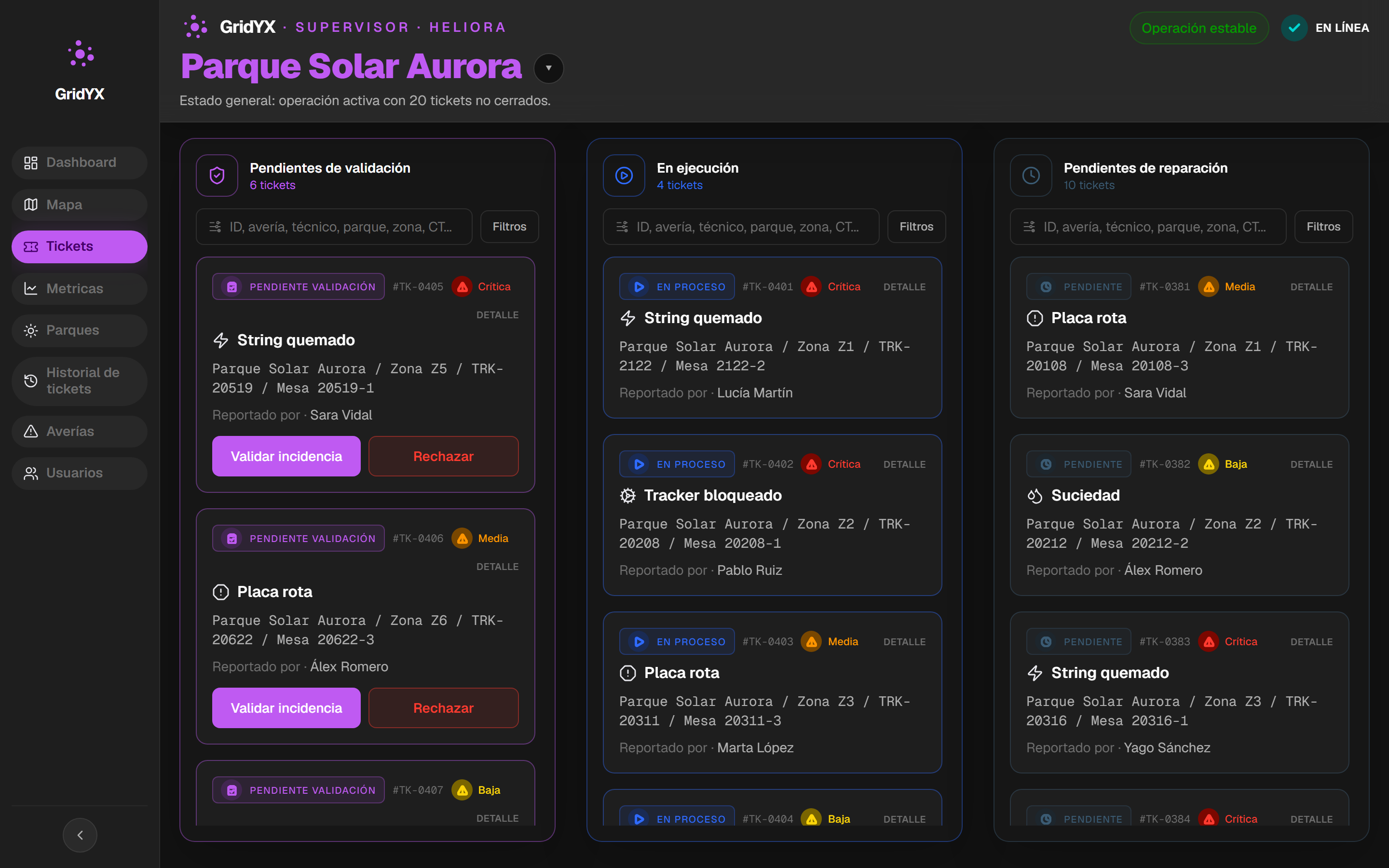Open DETALLE link on ticket TK-0381
The width and height of the screenshot is (1389, 868).
pos(1311,286)
